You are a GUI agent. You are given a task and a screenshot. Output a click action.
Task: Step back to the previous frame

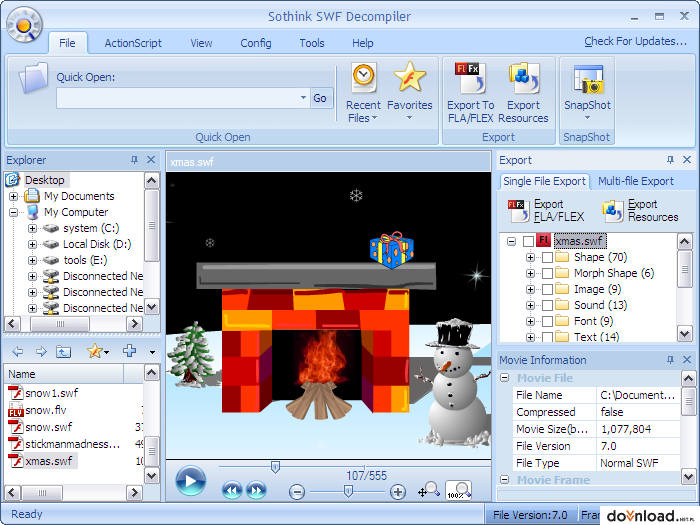click(x=232, y=490)
